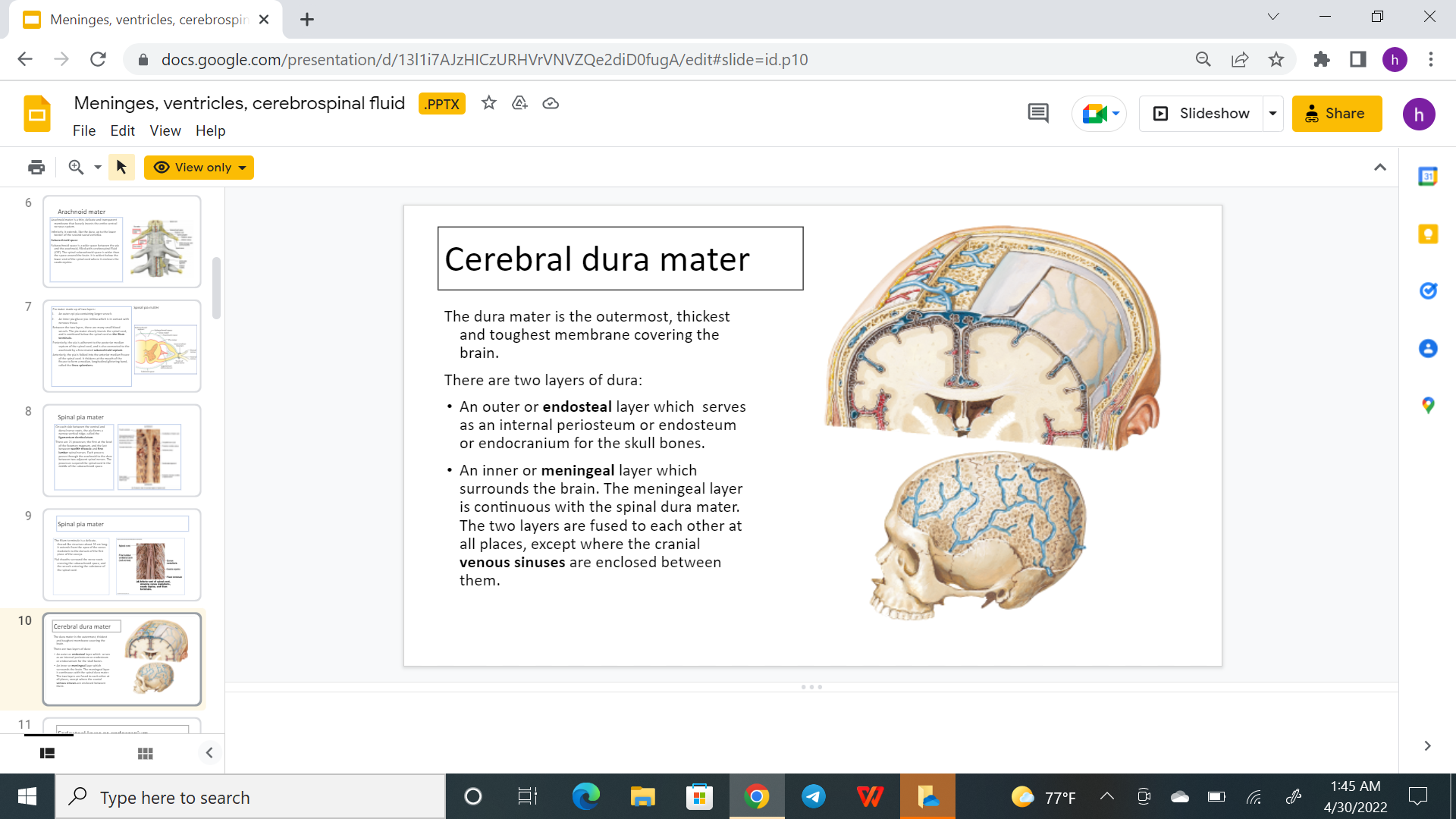The width and height of the screenshot is (1456, 819).
Task: Select slide 6 Arachnoid mater thumbnail
Action: 122,241
